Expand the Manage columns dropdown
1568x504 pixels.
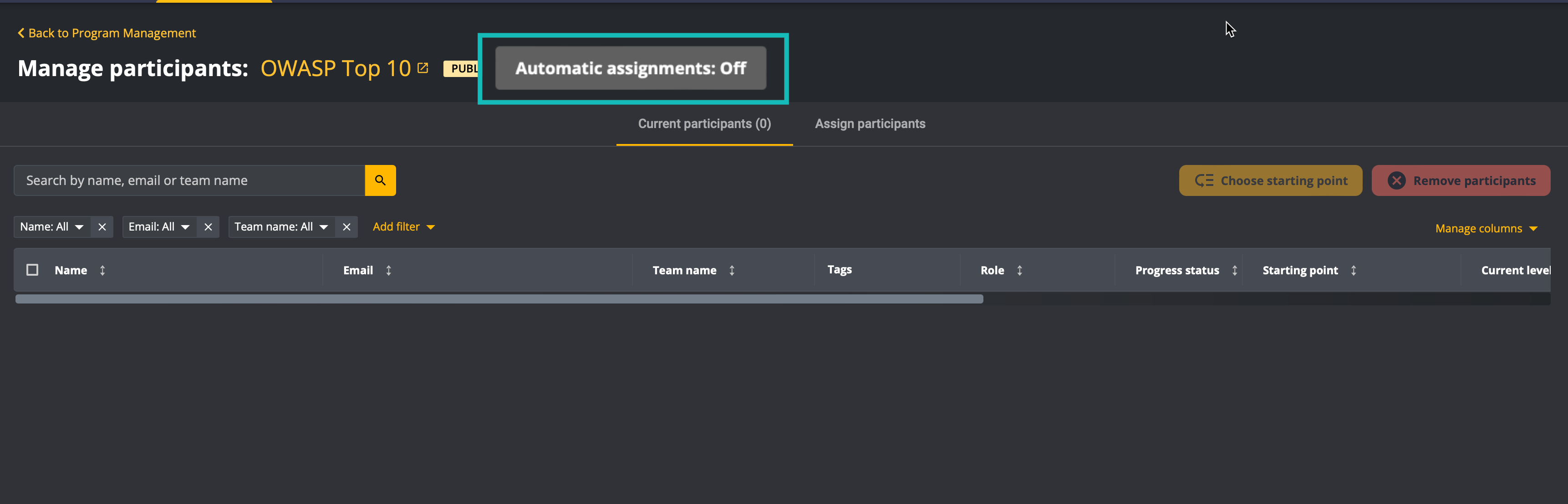tap(1488, 228)
